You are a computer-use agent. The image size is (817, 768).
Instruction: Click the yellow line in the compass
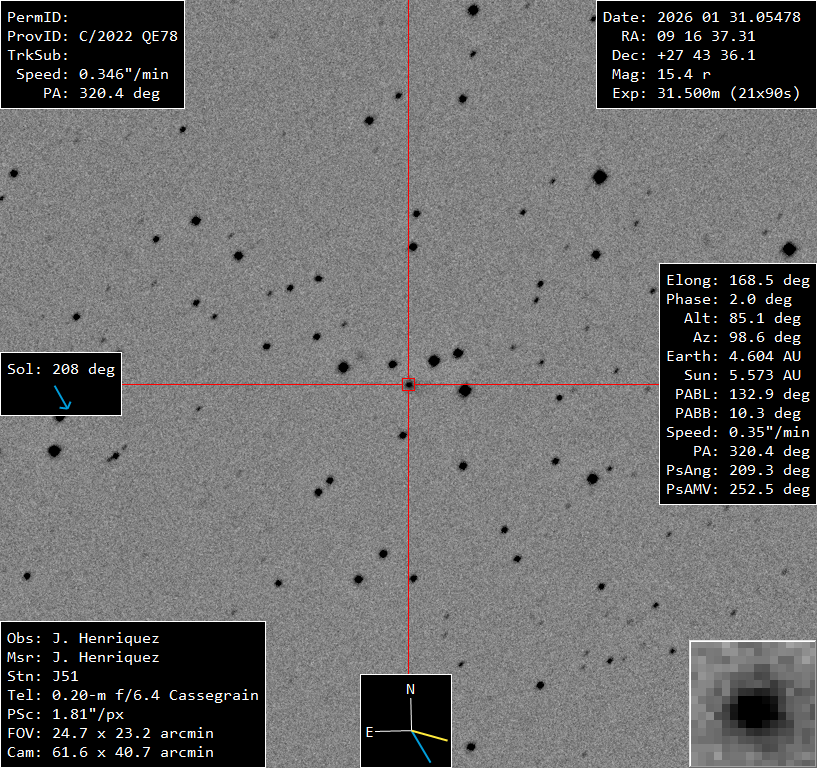pyautogui.click(x=430, y=736)
